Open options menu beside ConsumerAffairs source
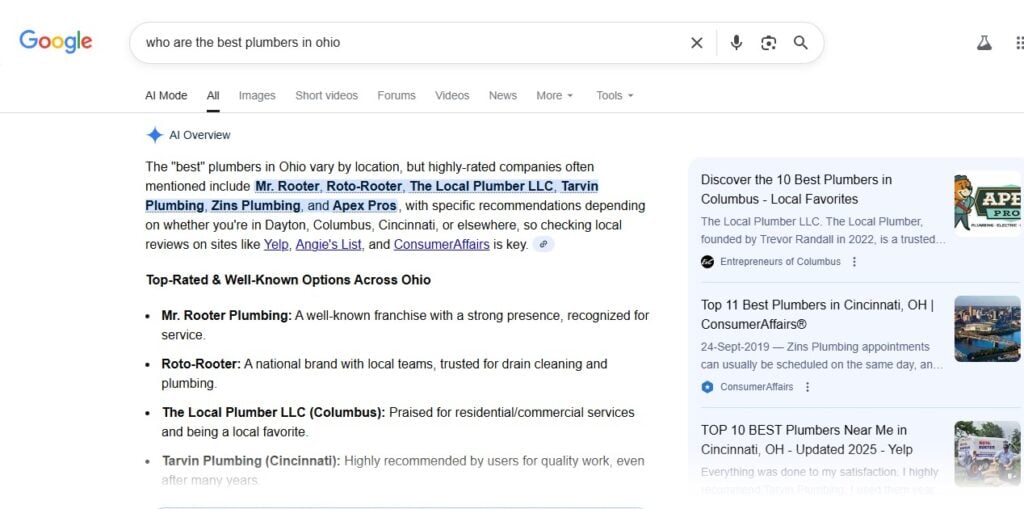The image size is (1024, 509). click(x=807, y=387)
